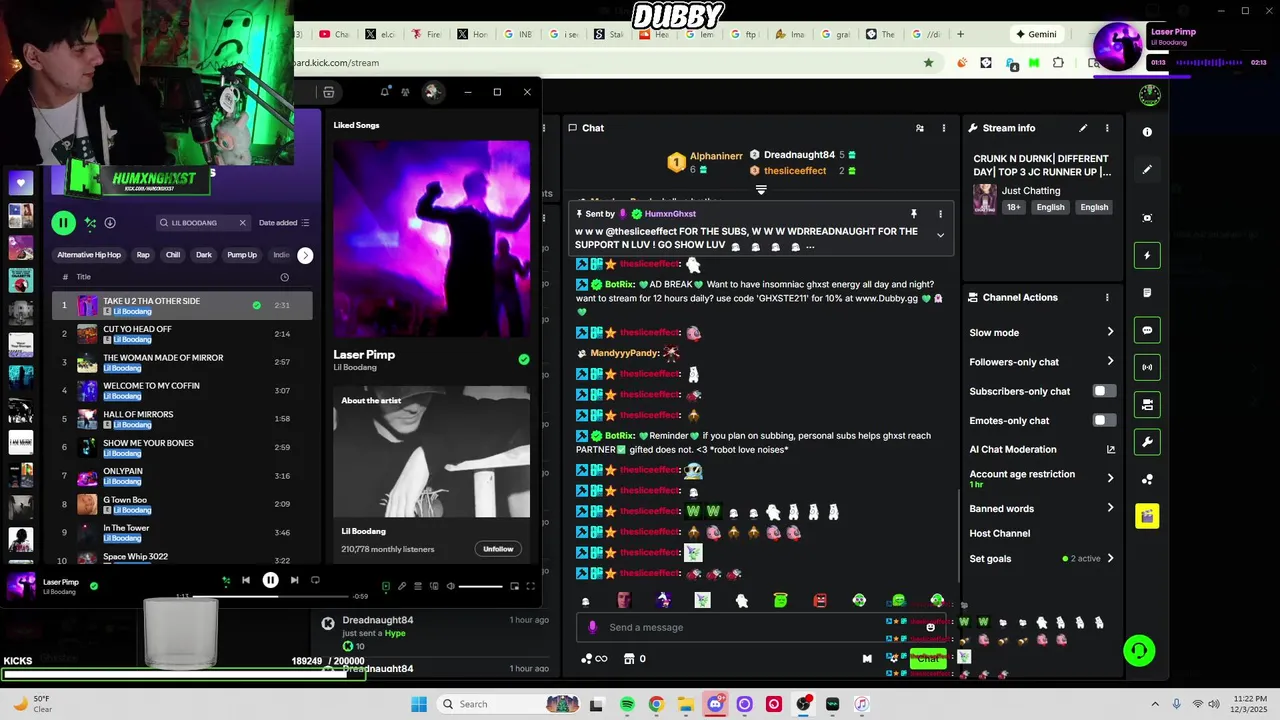The width and height of the screenshot is (1280, 720).
Task: Play CUT YO HEAD OFF track row
Action: 182,334
